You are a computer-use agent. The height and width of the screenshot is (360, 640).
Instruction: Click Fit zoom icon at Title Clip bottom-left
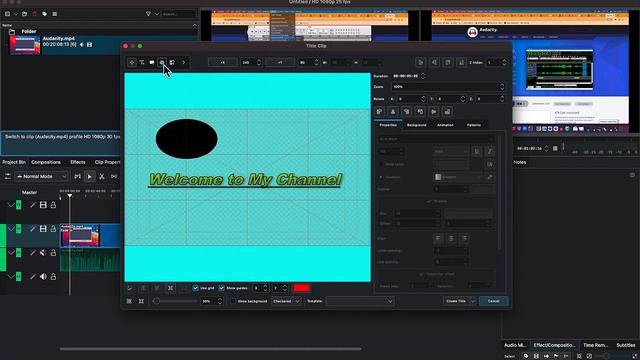tap(129, 301)
